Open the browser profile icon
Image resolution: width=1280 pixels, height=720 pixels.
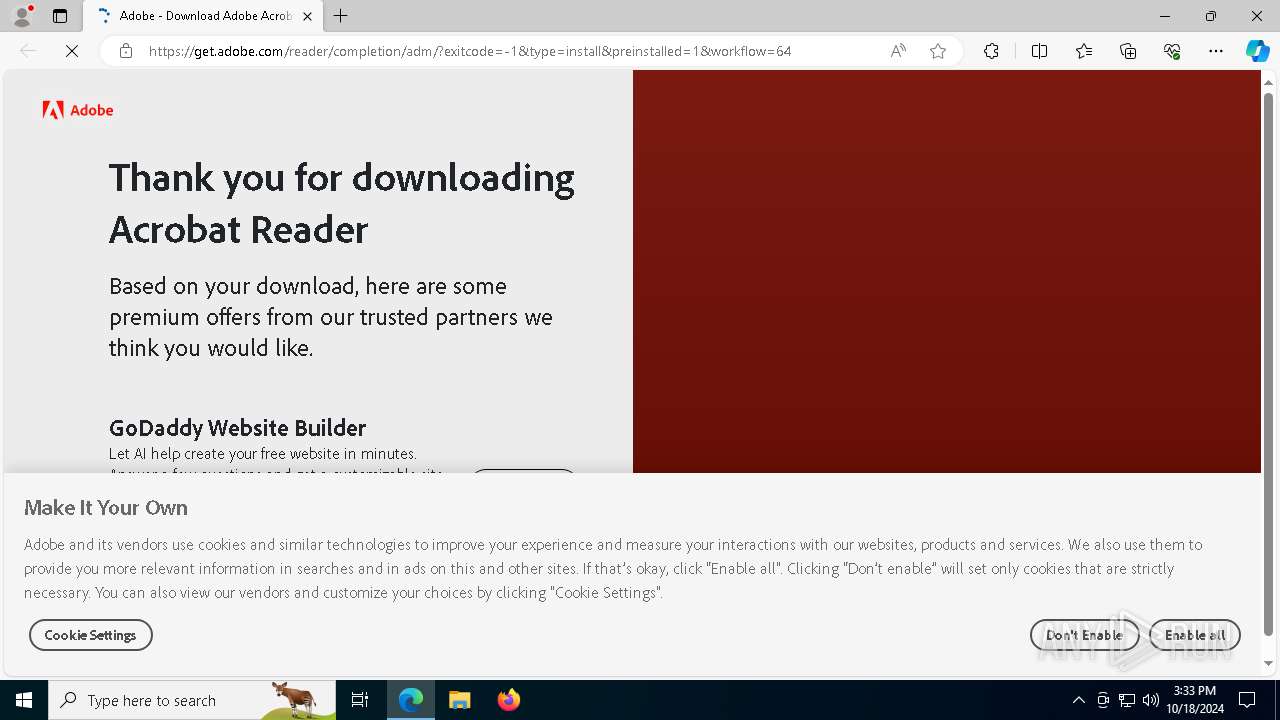22,16
